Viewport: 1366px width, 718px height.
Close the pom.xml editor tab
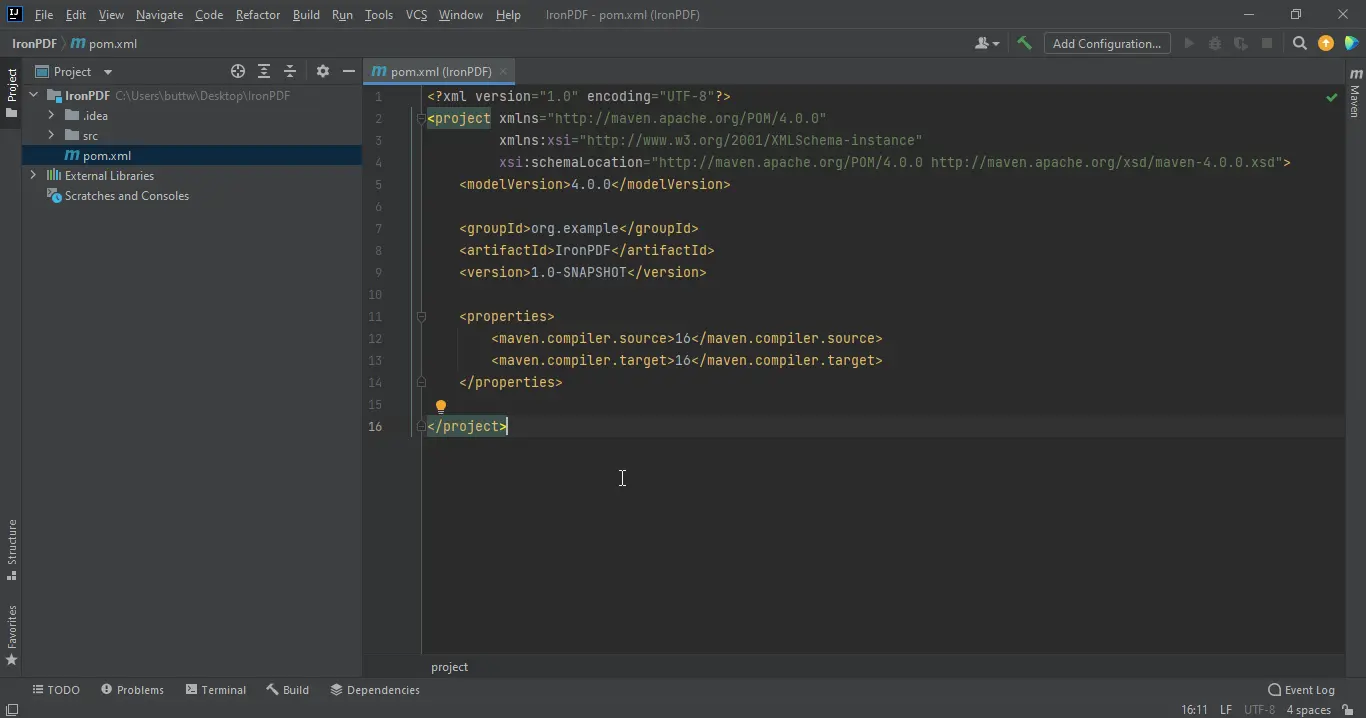(x=503, y=72)
